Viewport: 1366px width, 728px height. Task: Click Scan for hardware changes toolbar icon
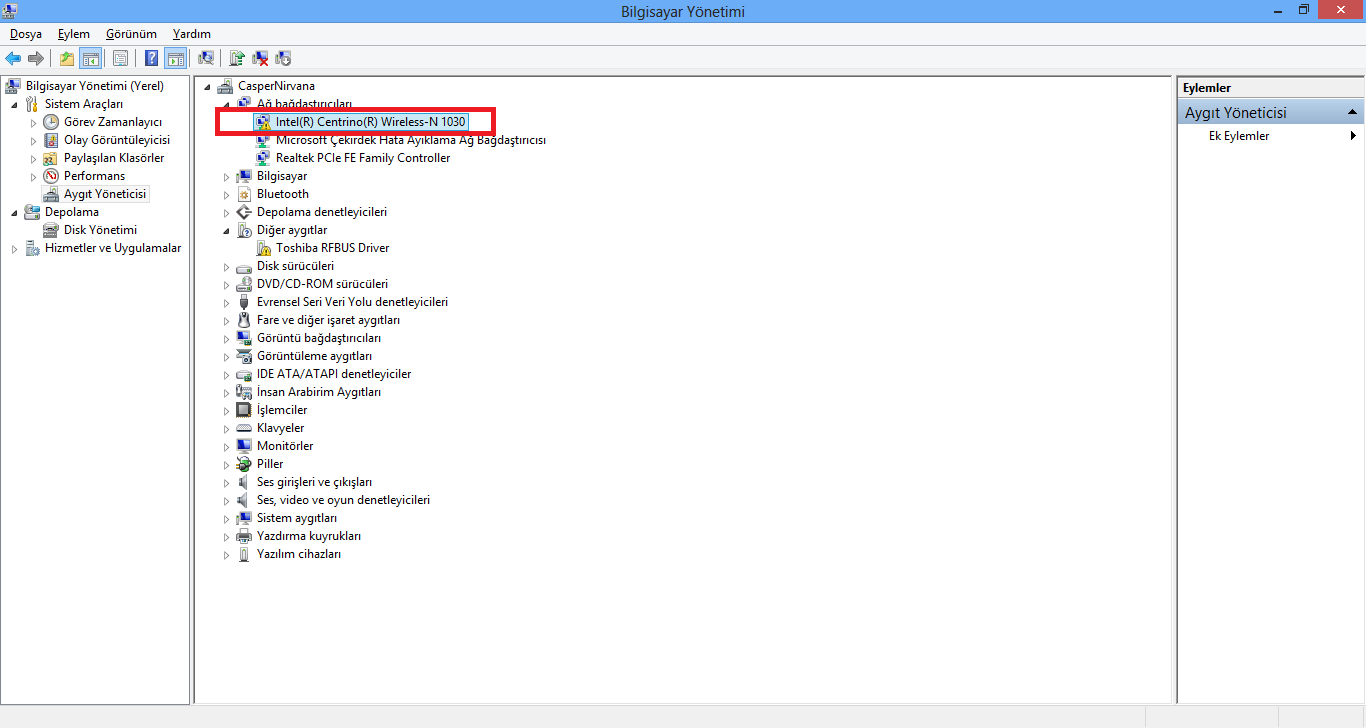206,58
